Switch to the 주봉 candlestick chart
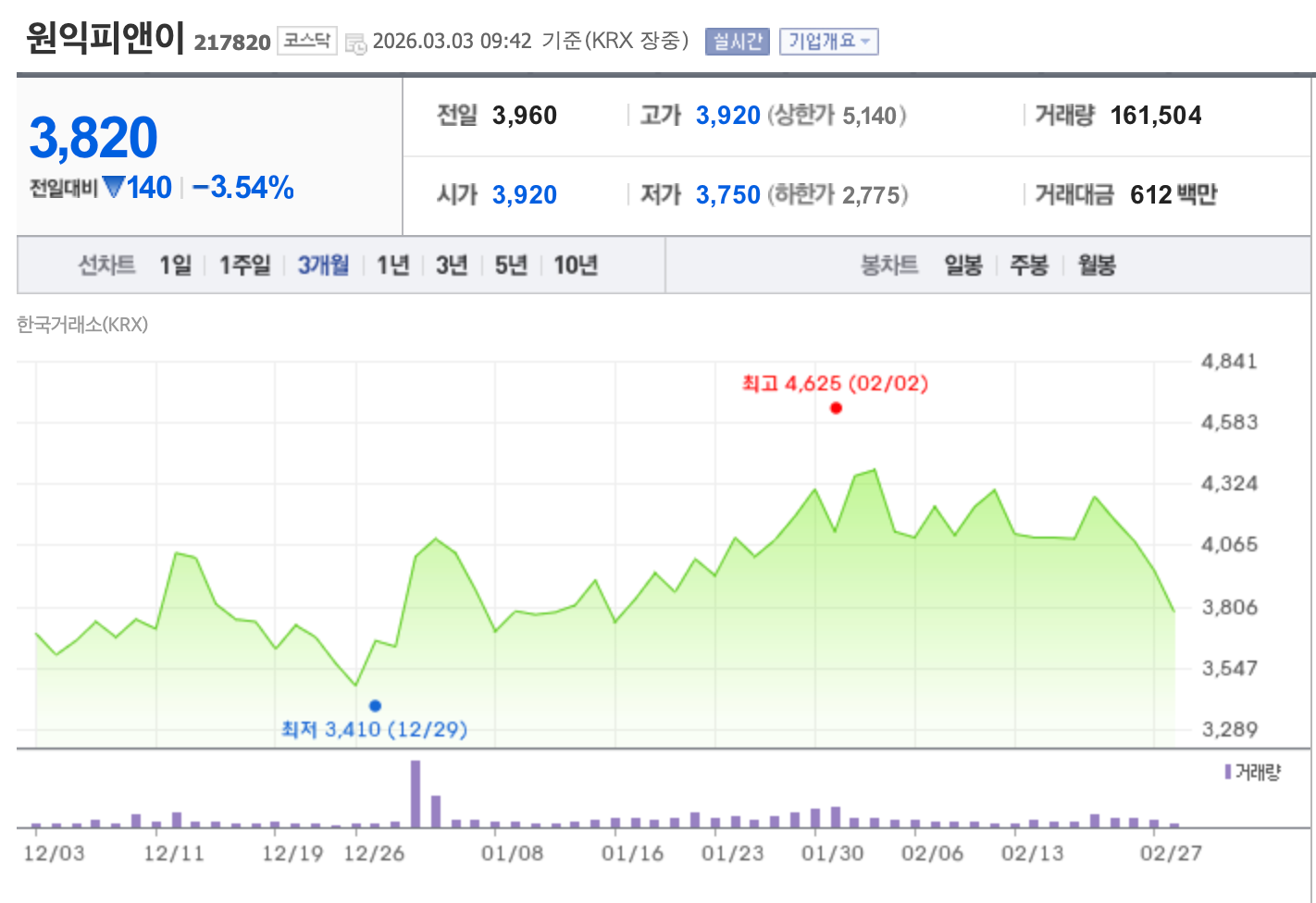The width and height of the screenshot is (1316, 903). 1029,266
